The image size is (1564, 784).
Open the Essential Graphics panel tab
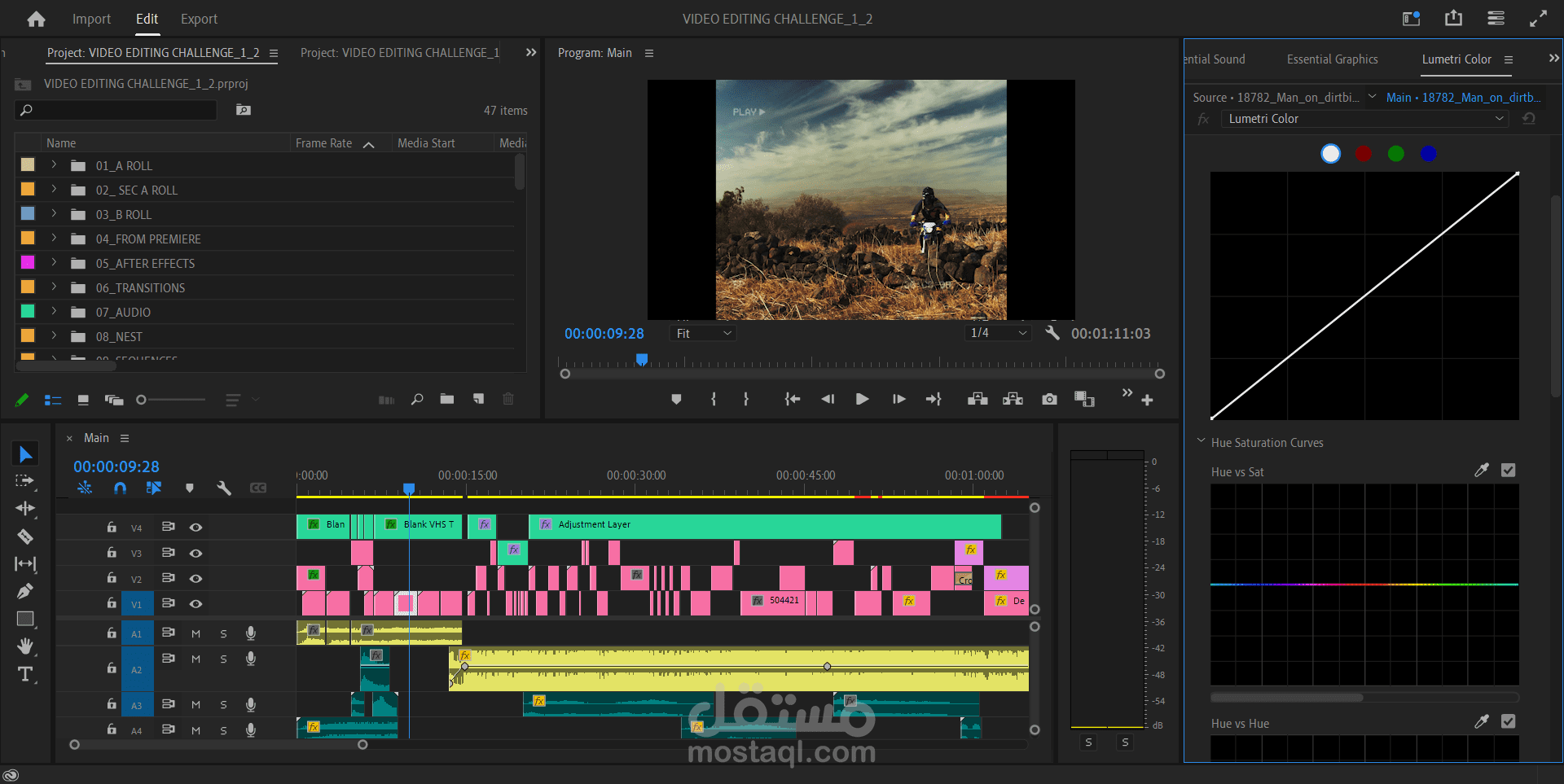[1333, 59]
